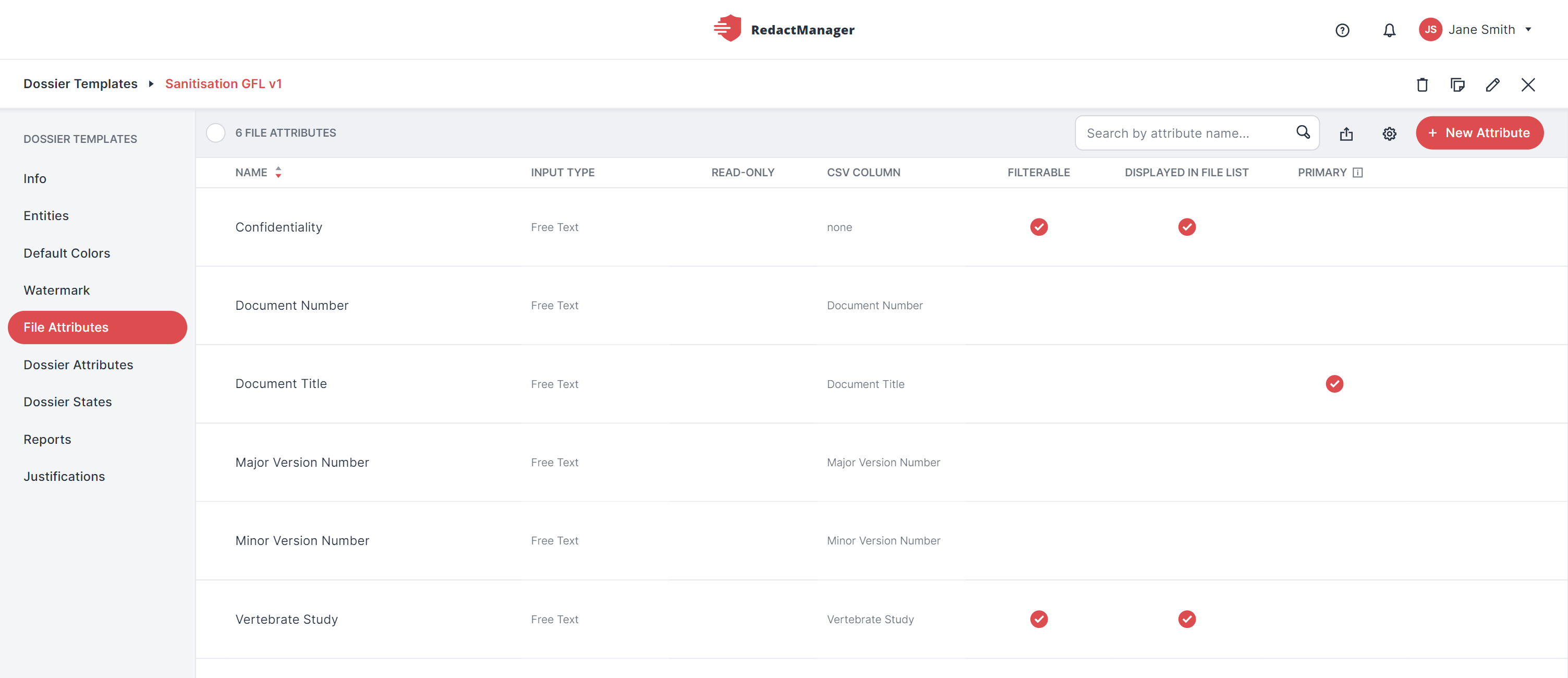1568x678 pixels.
Task: Select File Attributes in sidebar
Action: pyautogui.click(x=98, y=328)
